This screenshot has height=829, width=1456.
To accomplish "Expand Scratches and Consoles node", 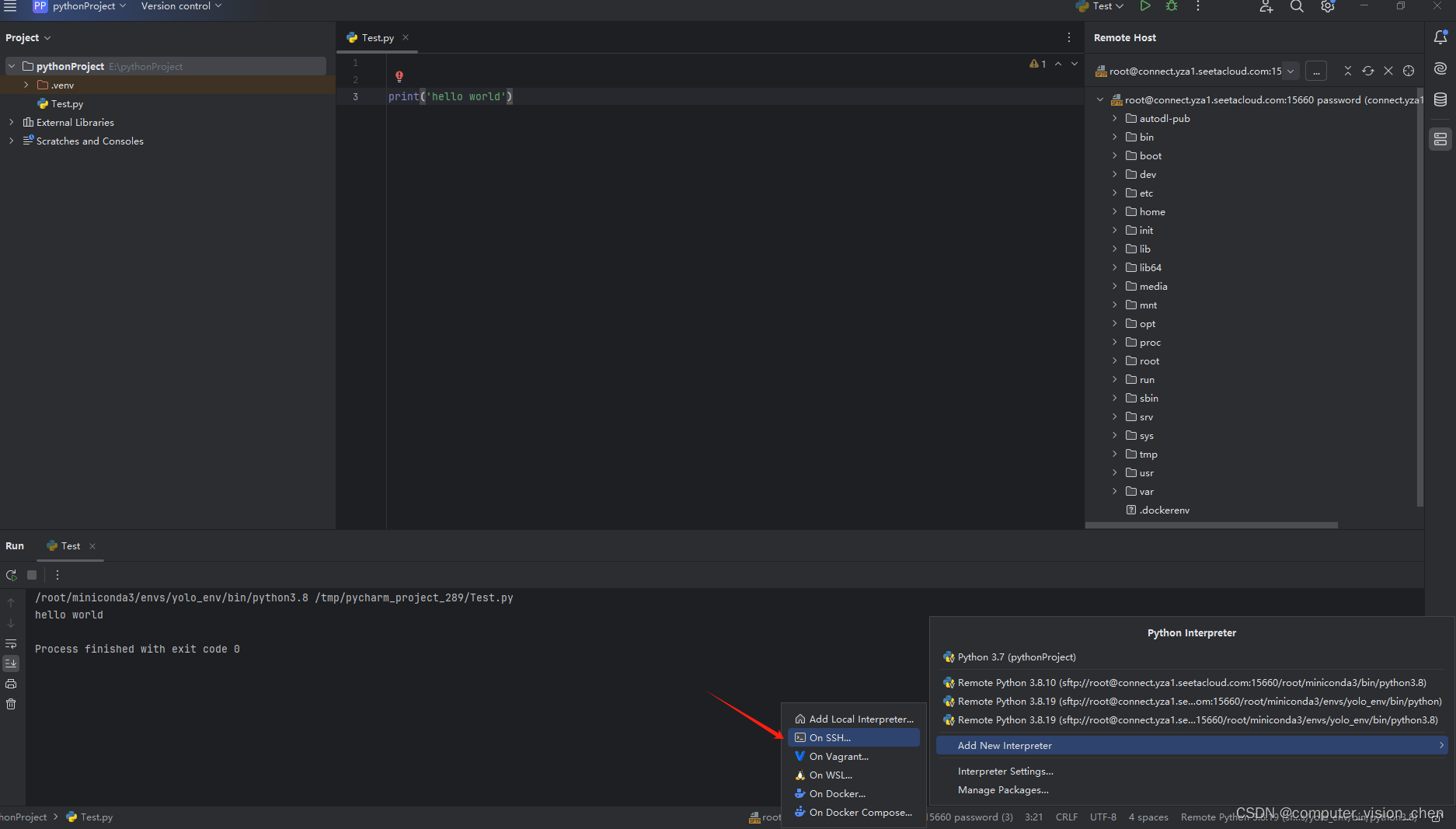I will (x=11, y=141).
